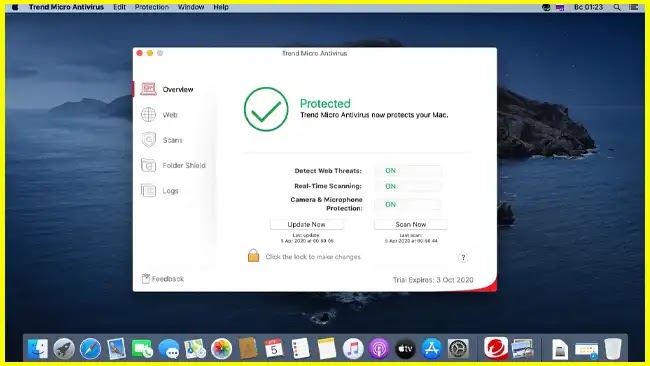Open Mail from the Dock
Image resolution: width=650 pixels, height=366 pixels.
coord(116,348)
